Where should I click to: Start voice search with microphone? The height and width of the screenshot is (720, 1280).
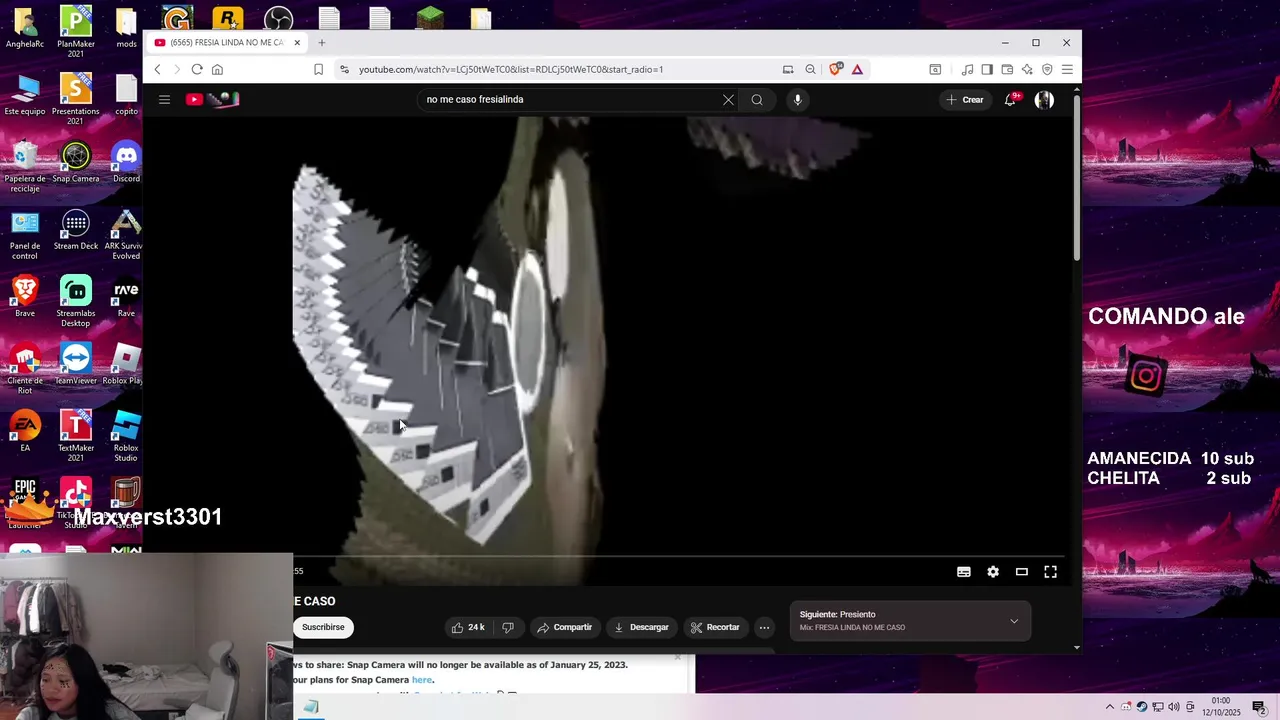point(797,99)
